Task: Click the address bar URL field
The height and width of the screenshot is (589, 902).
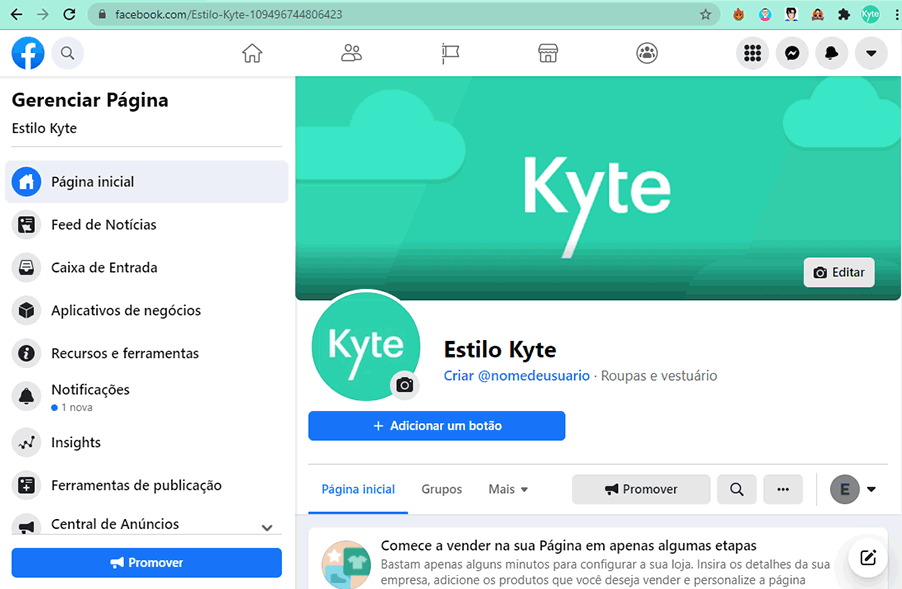Action: click(403, 14)
